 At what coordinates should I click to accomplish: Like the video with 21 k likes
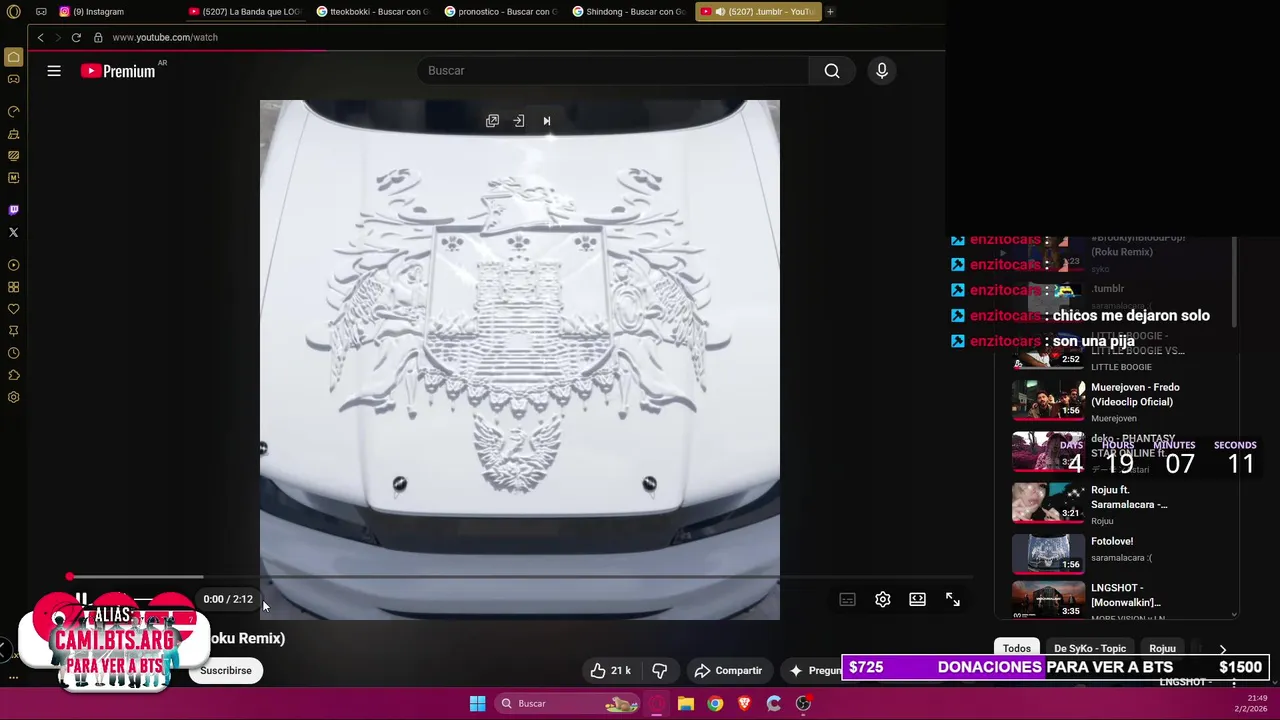610,670
